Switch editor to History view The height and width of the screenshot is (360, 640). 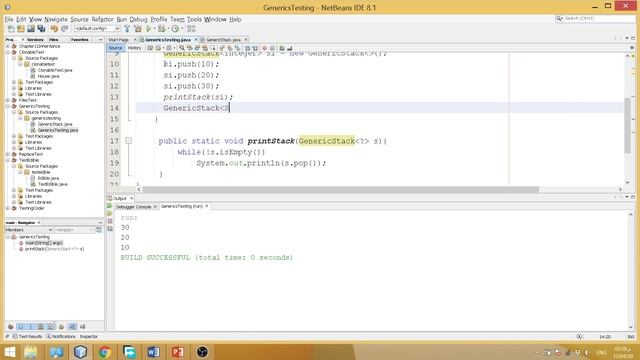[x=134, y=48]
